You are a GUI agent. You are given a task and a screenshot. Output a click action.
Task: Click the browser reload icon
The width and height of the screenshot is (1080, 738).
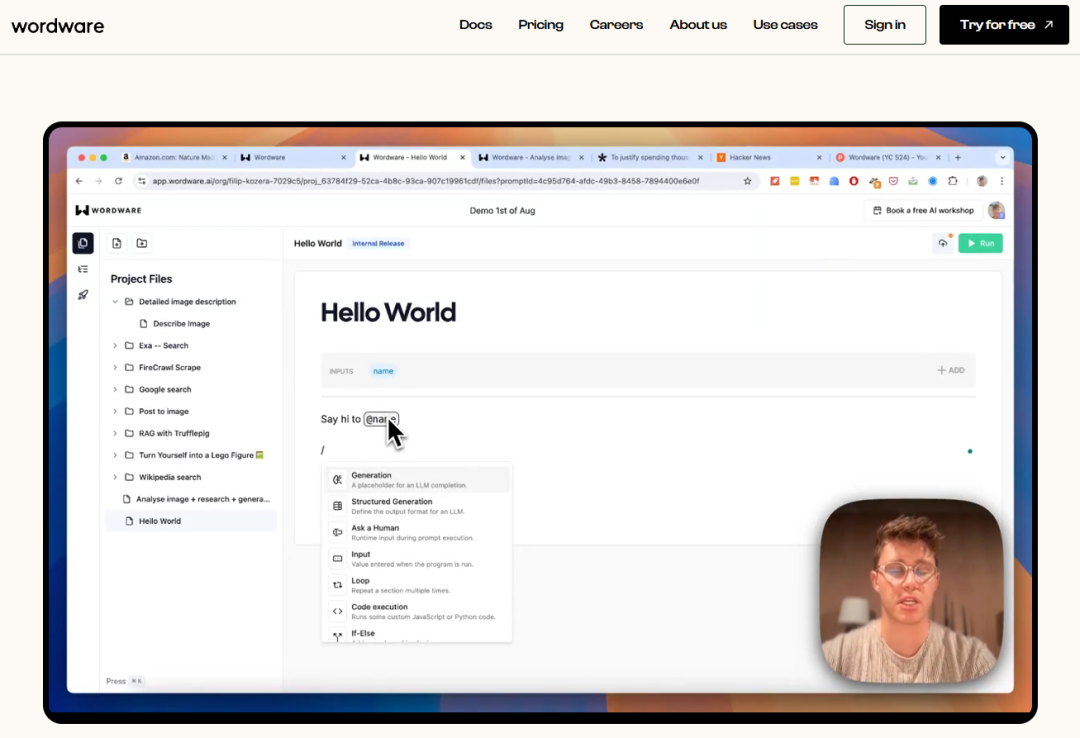pyautogui.click(x=118, y=181)
